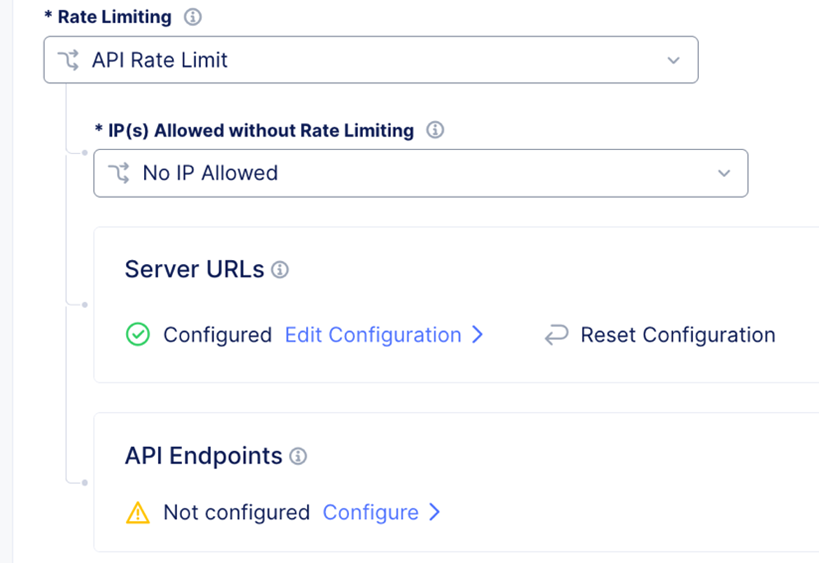The width and height of the screenshot is (819, 563).
Task: Click the chevron arrow in No IP Allowed field
Action: 723,173
